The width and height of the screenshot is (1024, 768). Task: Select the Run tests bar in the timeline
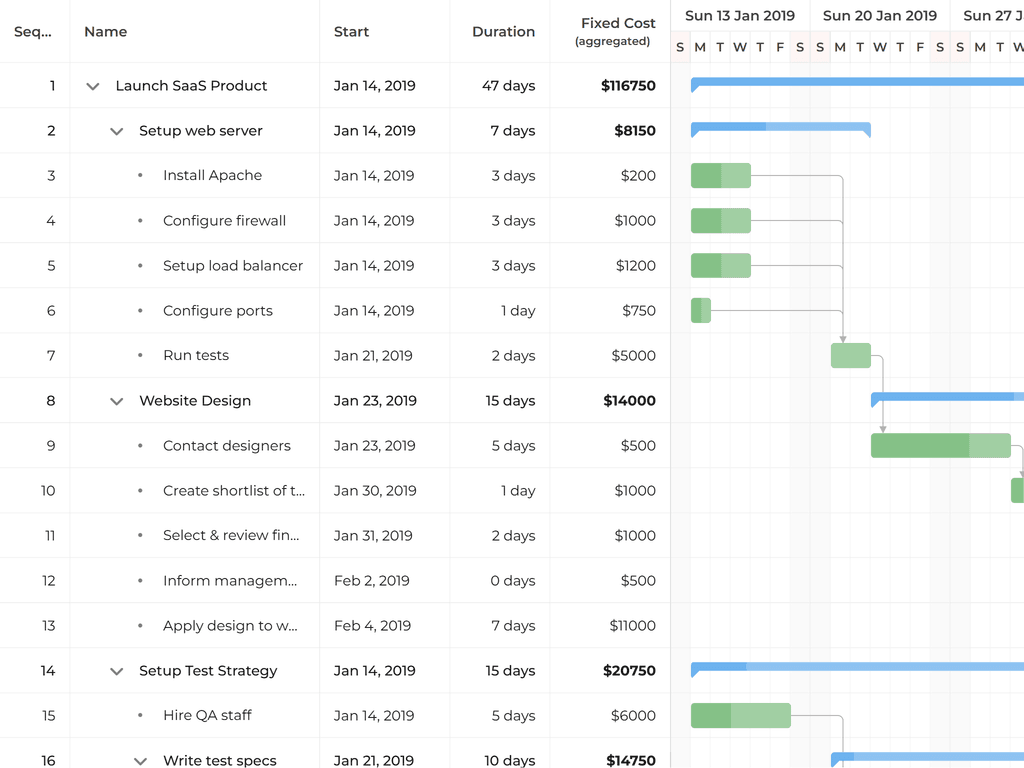click(x=850, y=355)
